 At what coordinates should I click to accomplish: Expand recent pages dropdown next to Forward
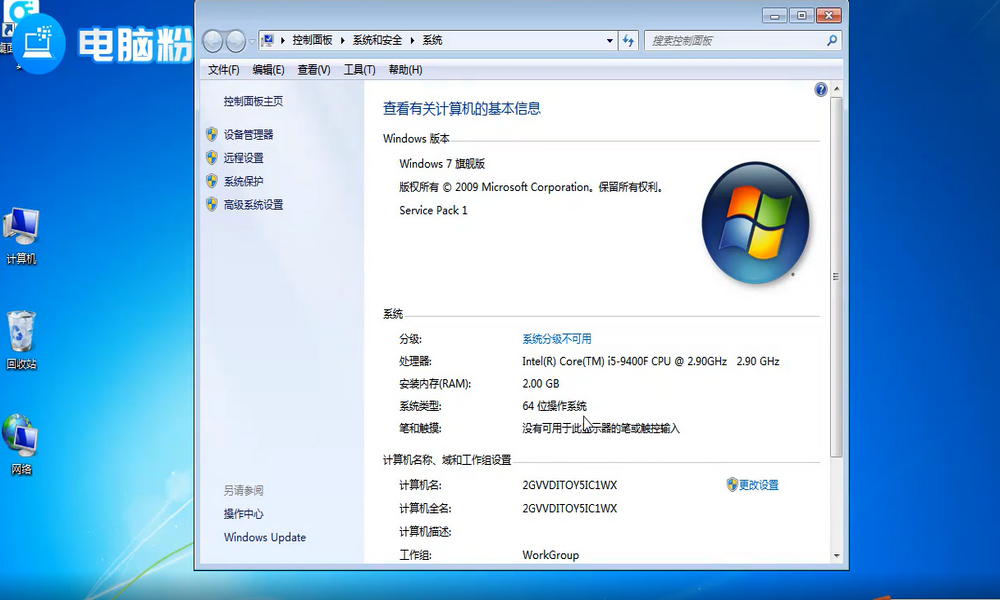coord(252,41)
